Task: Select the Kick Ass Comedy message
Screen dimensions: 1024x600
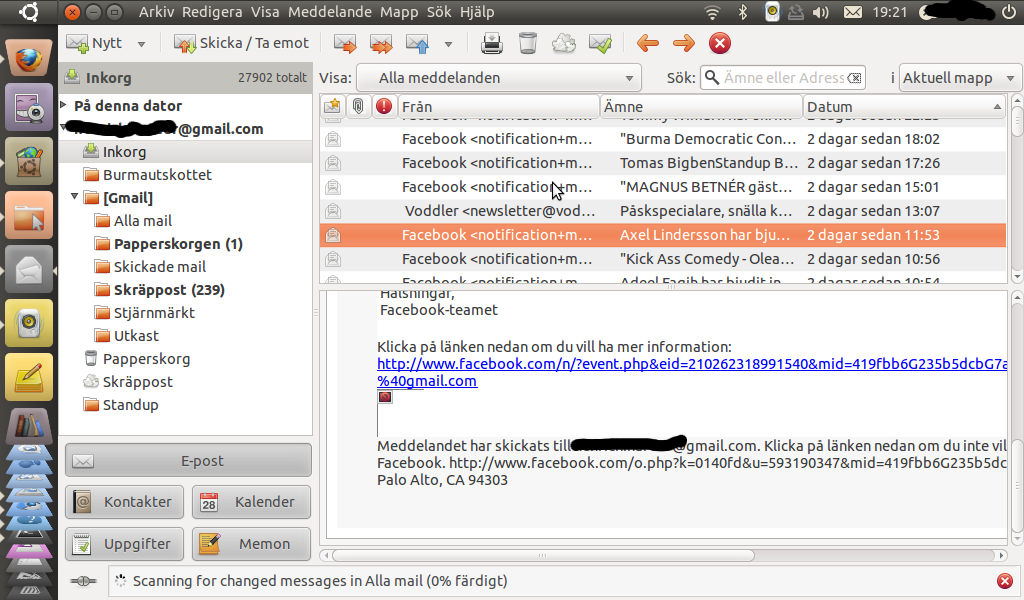Action: click(663, 259)
